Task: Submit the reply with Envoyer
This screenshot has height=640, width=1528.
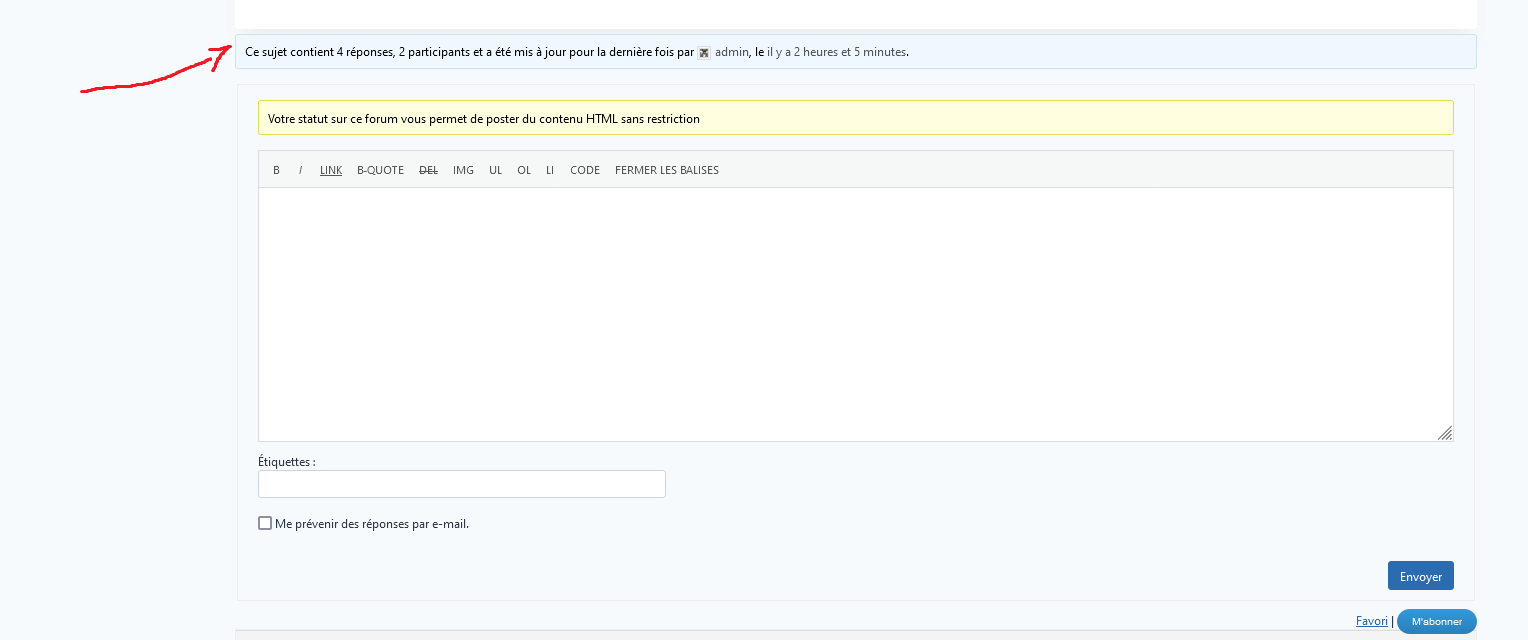Action: 1420,576
